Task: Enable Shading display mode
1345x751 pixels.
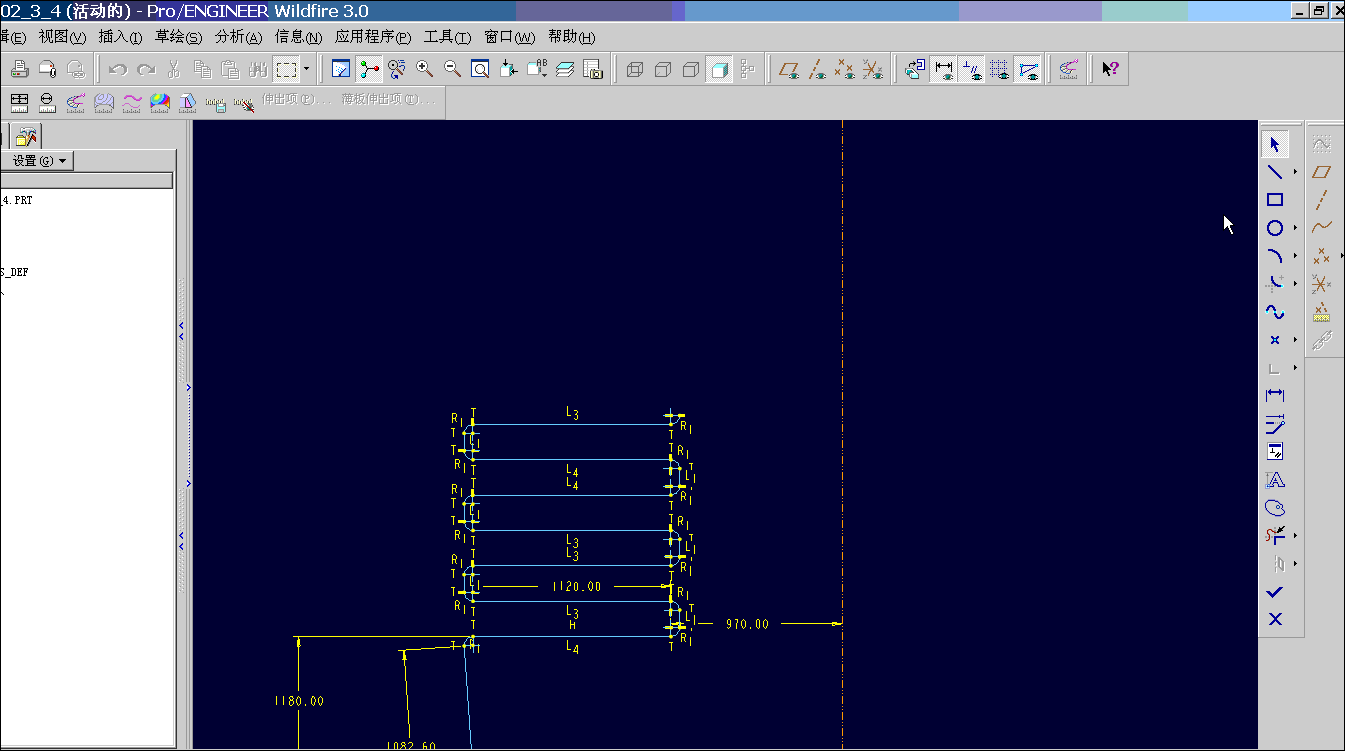Action: (719, 69)
